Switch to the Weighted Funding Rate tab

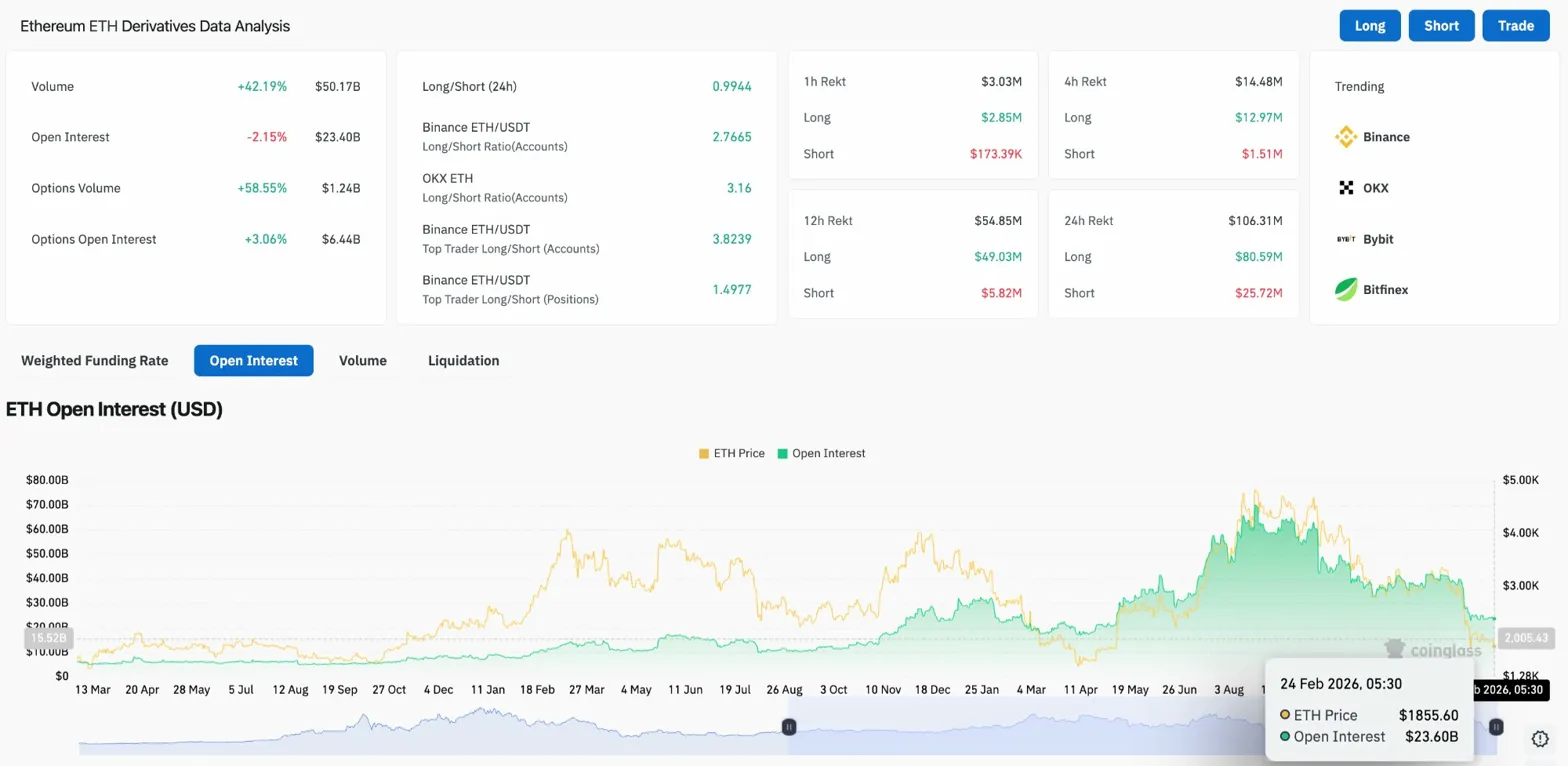(94, 360)
